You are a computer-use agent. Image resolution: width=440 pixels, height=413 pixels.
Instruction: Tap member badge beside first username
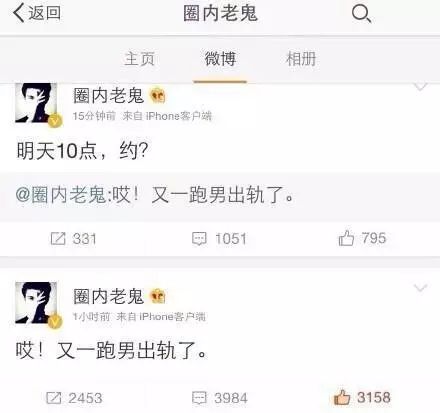pyautogui.click(x=158, y=96)
